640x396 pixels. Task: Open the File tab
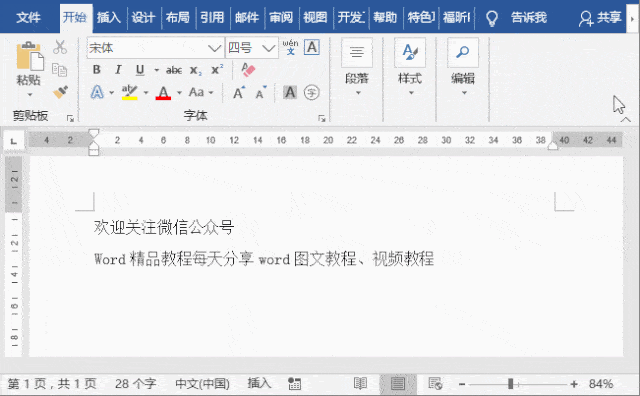click(29, 18)
